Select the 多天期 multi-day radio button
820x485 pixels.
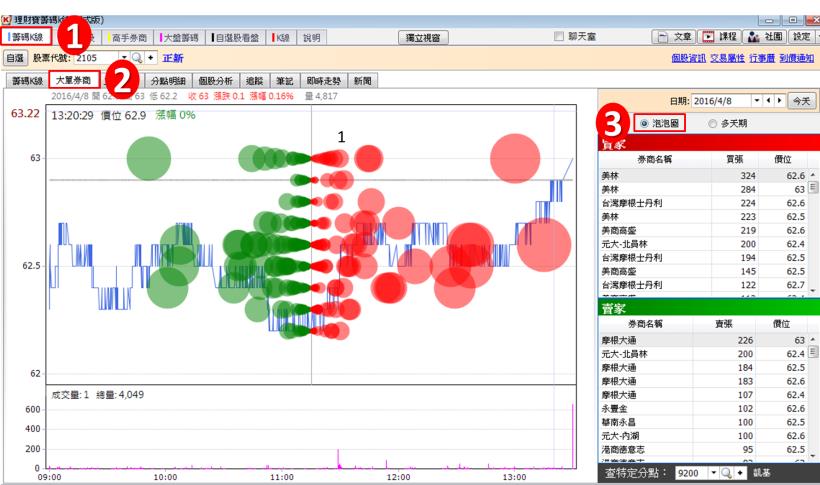click(712, 124)
